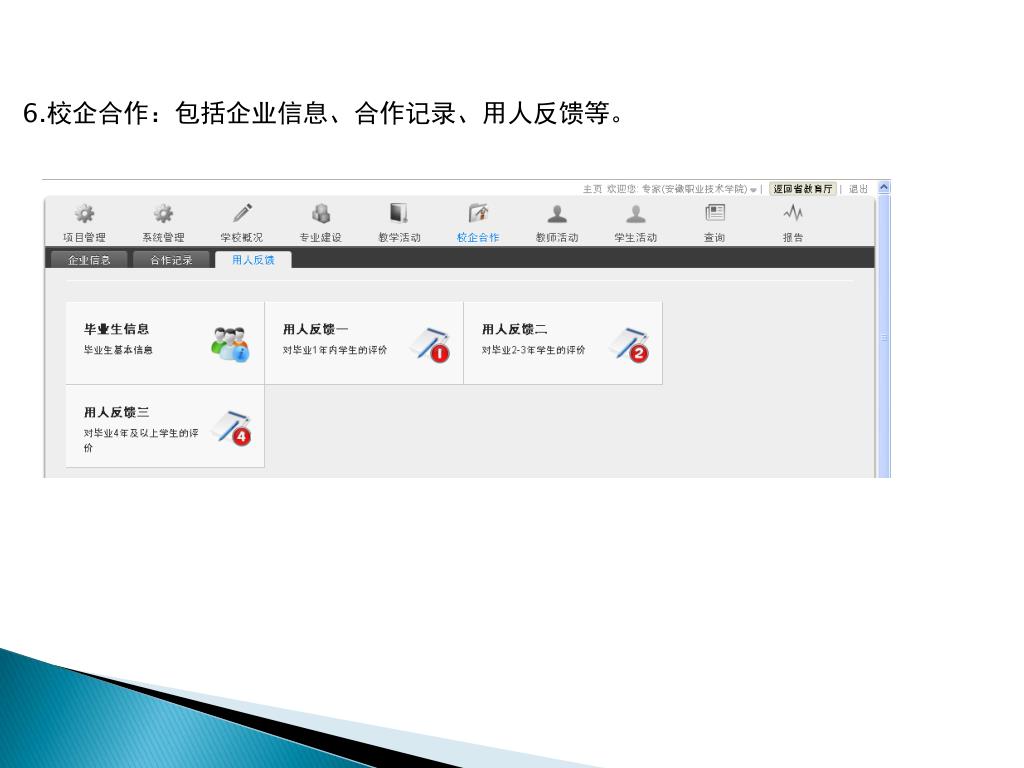Click the 学校概况 pencil icon
This screenshot has width=1024, height=768.
pos(242,213)
